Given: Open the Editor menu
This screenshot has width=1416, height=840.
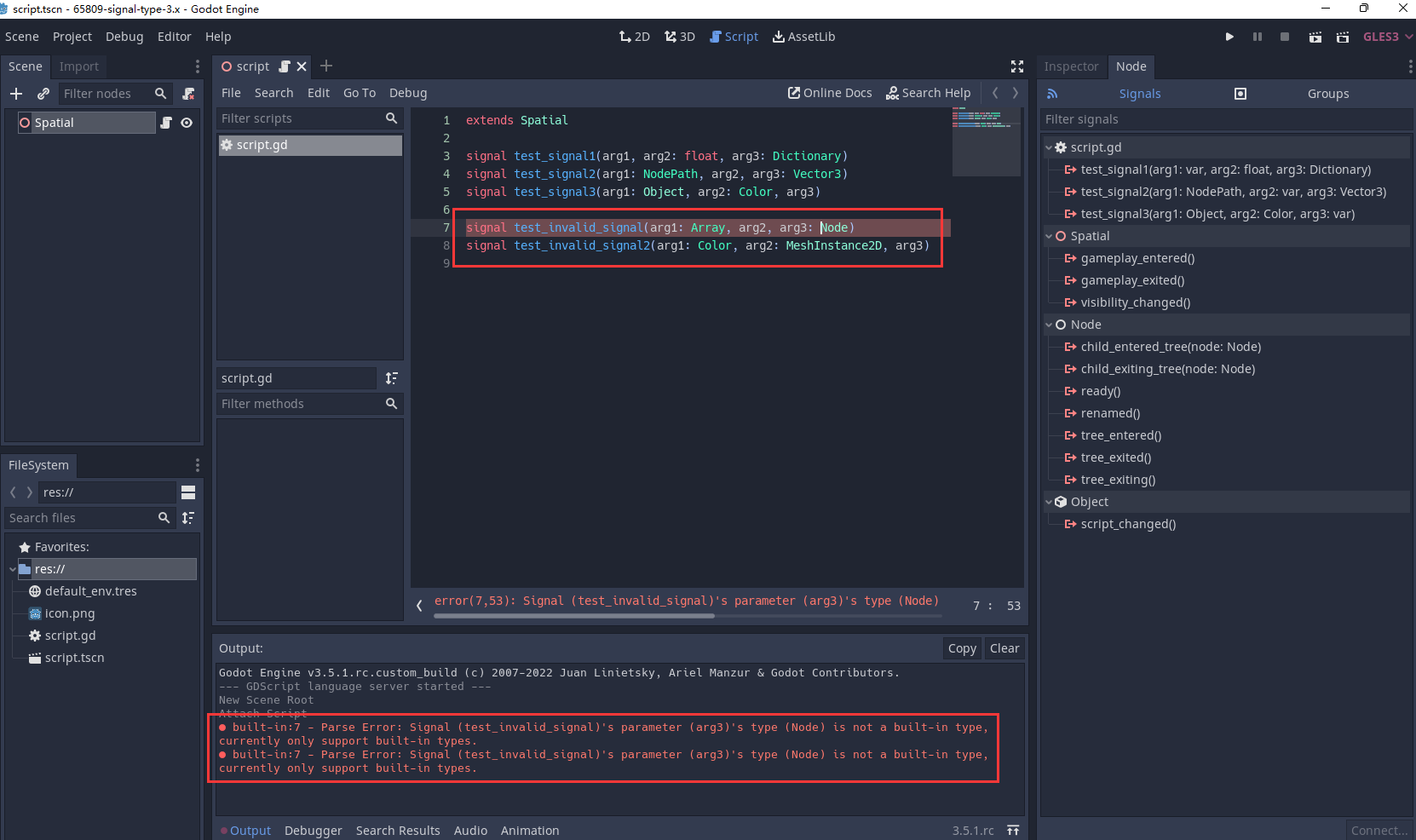Looking at the screenshot, I should coord(174,37).
